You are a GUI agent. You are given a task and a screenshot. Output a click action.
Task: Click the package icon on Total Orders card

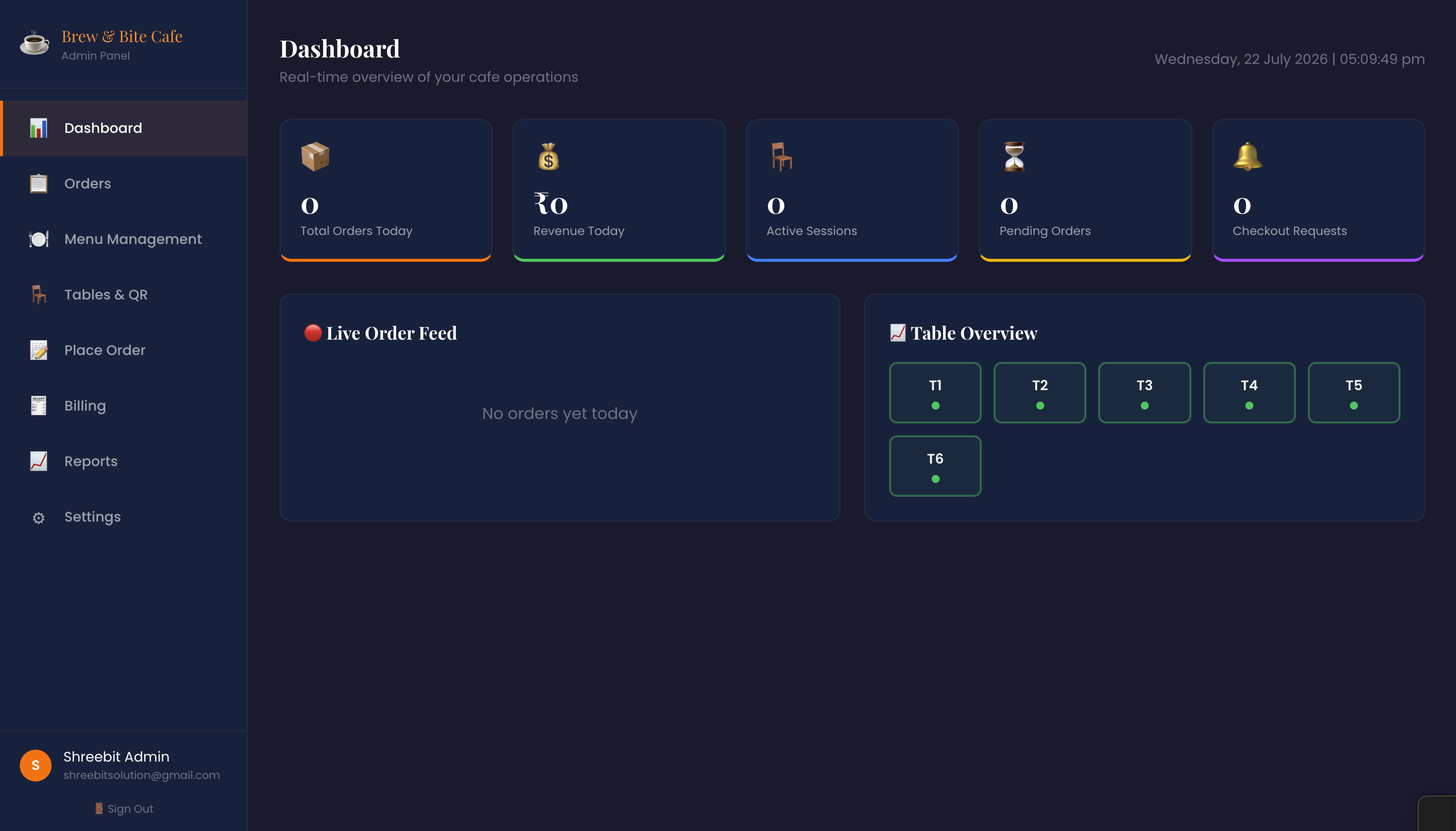pos(315,156)
